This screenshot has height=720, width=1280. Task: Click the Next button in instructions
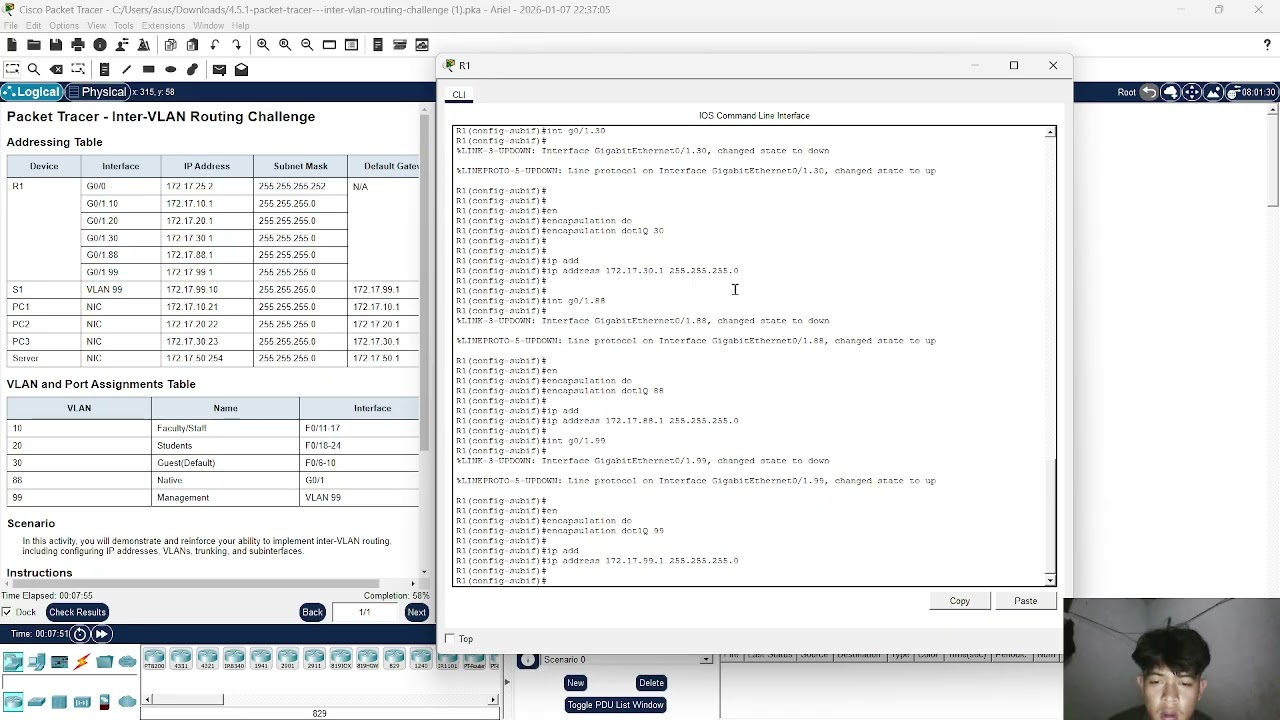click(x=417, y=612)
